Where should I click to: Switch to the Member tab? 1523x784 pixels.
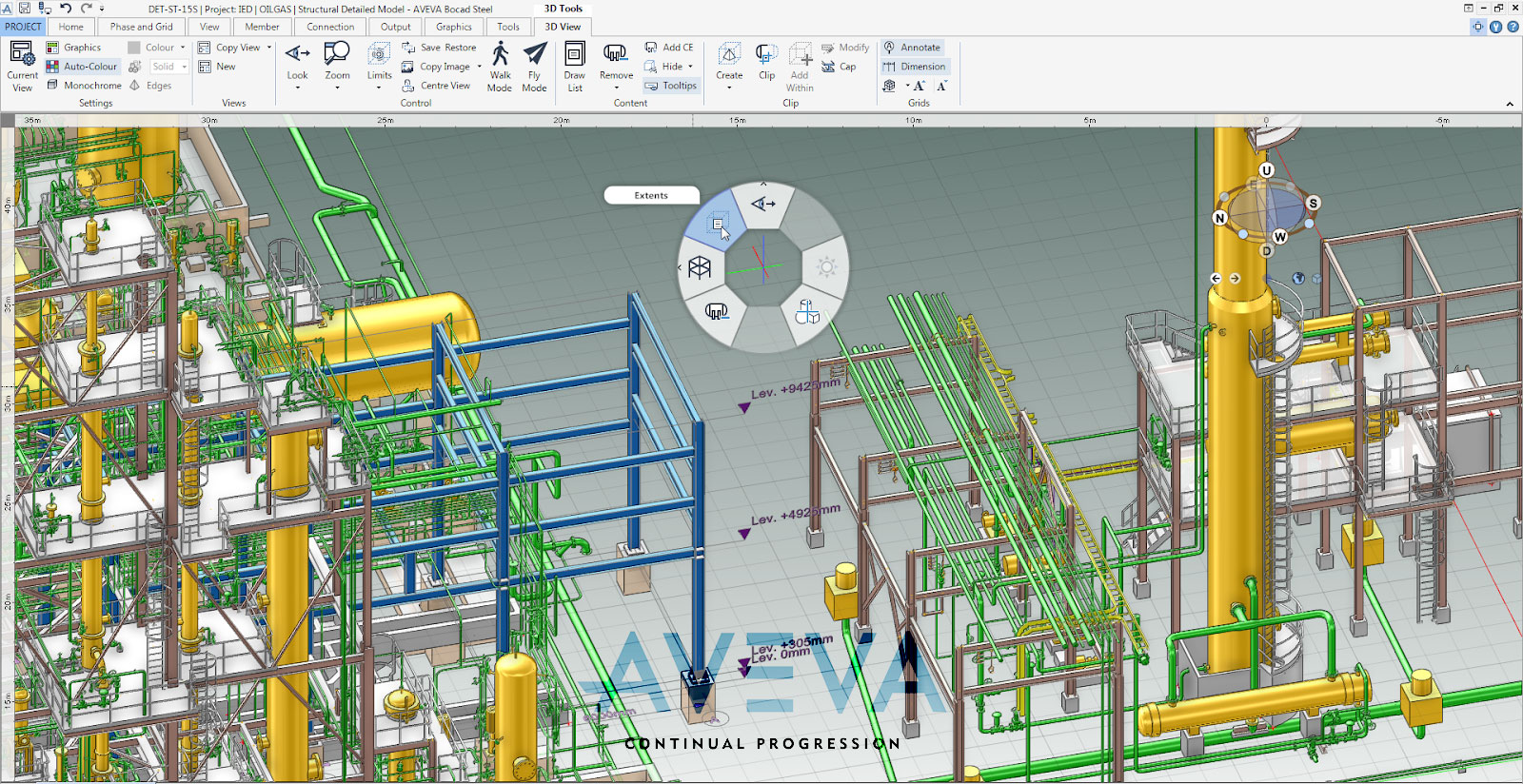click(263, 27)
